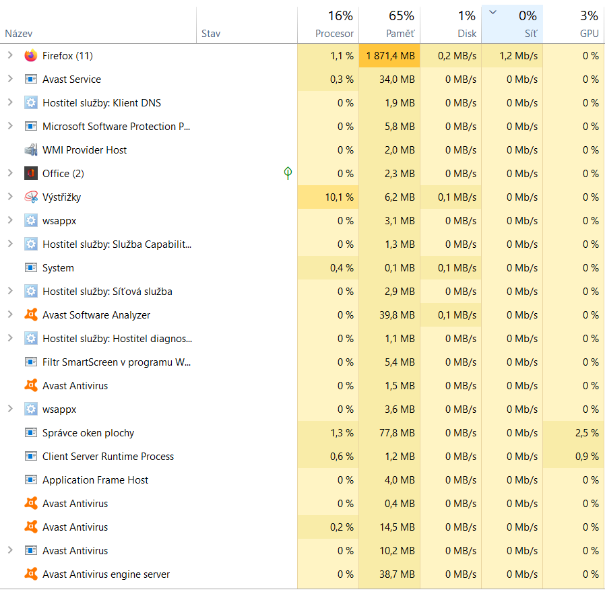Sort by the Stav column header
The width and height of the screenshot is (605, 600).
pos(247,25)
